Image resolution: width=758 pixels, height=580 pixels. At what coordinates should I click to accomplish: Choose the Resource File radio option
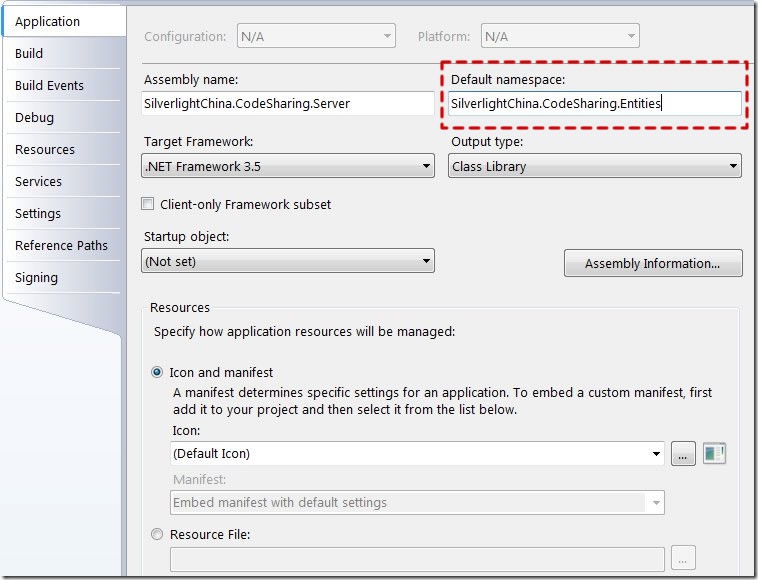pos(157,534)
